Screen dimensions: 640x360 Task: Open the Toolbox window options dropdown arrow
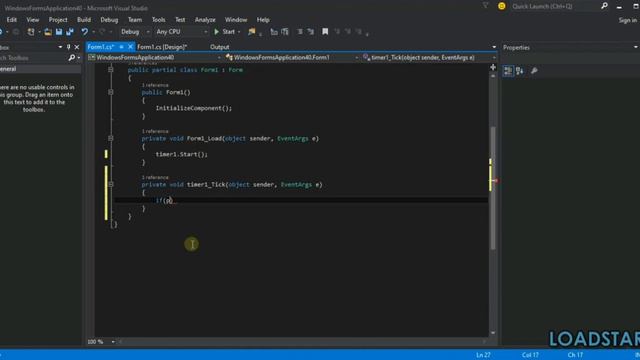click(x=60, y=47)
